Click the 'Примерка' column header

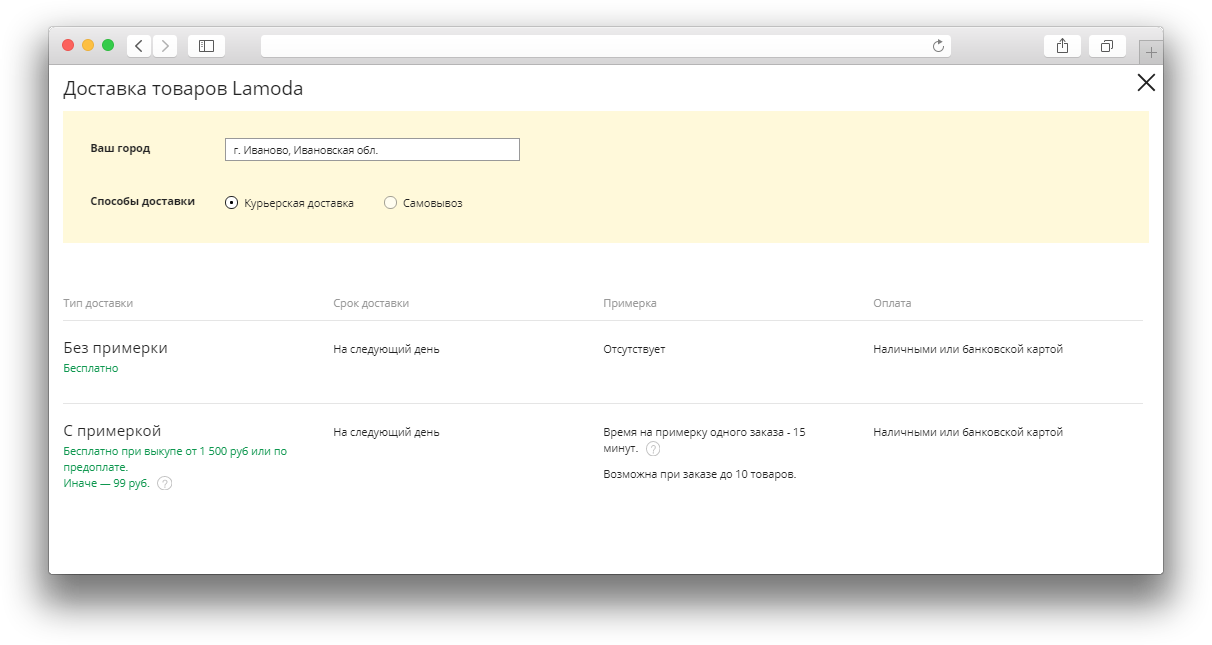[630, 303]
